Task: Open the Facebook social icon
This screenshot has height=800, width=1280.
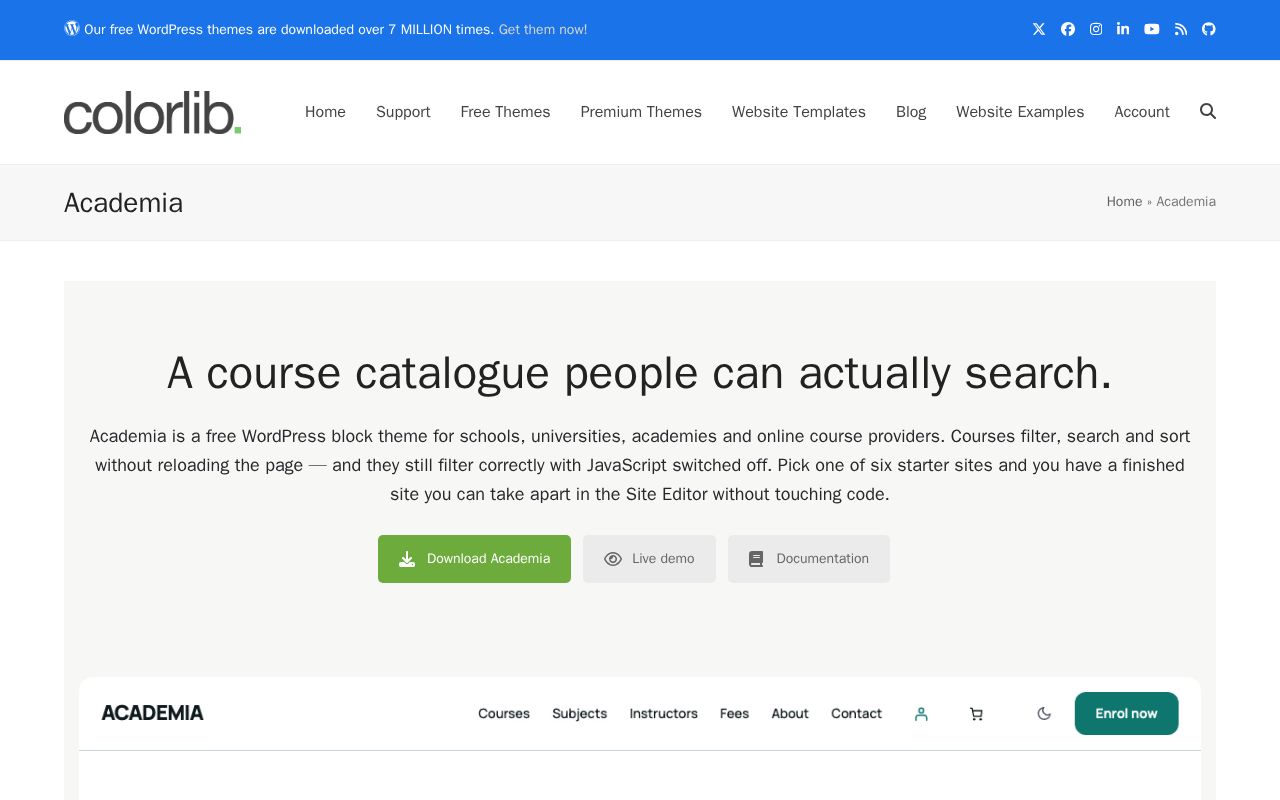Action: (1068, 29)
